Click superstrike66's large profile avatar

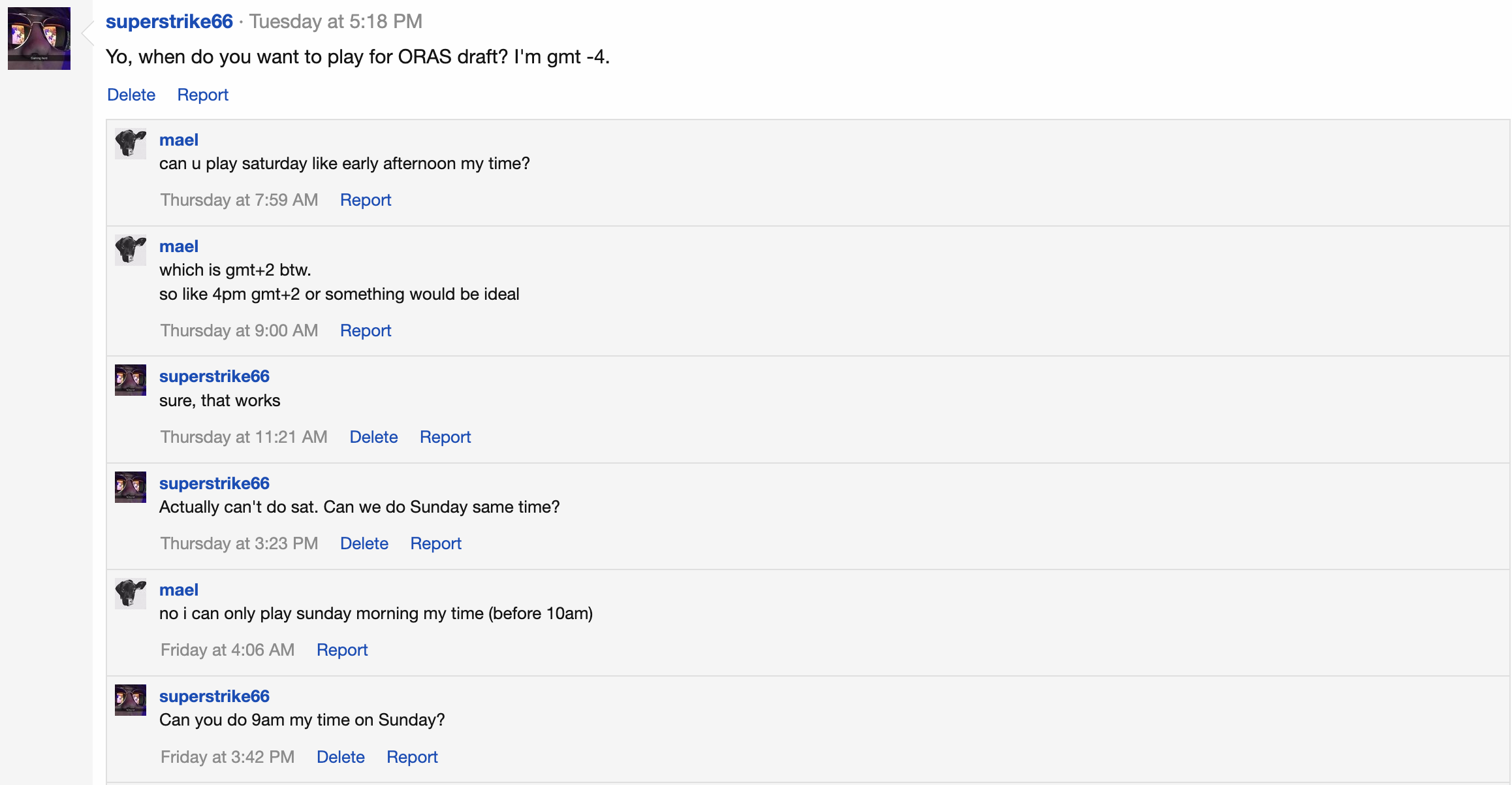coord(39,39)
